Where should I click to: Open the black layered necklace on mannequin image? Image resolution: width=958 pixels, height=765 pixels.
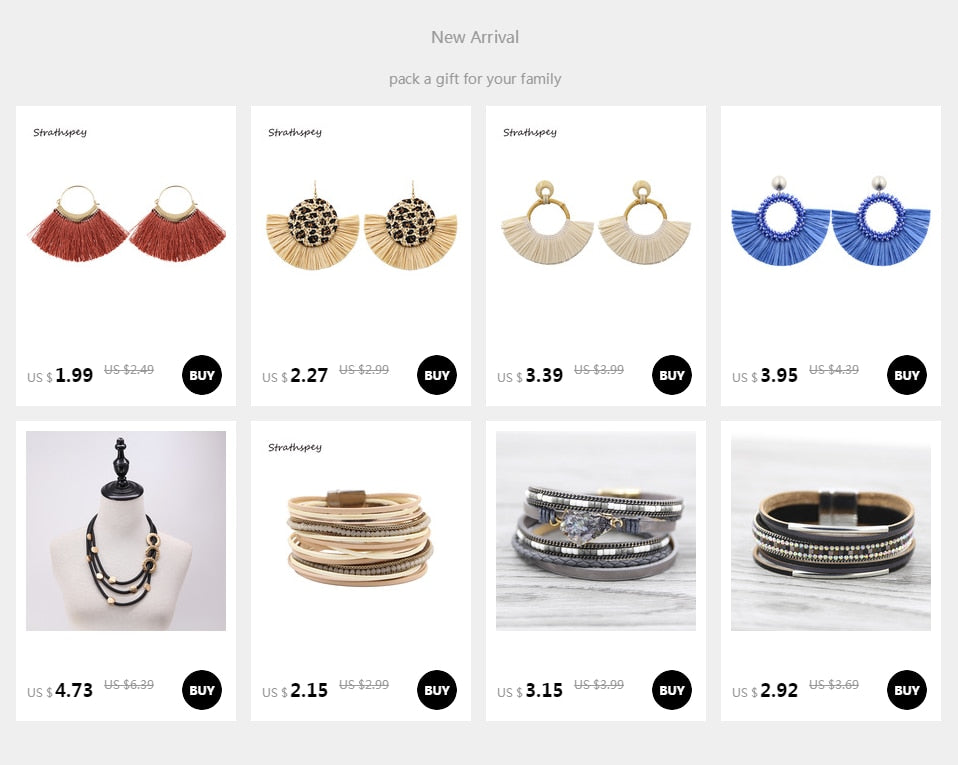[x=126, y=531]
